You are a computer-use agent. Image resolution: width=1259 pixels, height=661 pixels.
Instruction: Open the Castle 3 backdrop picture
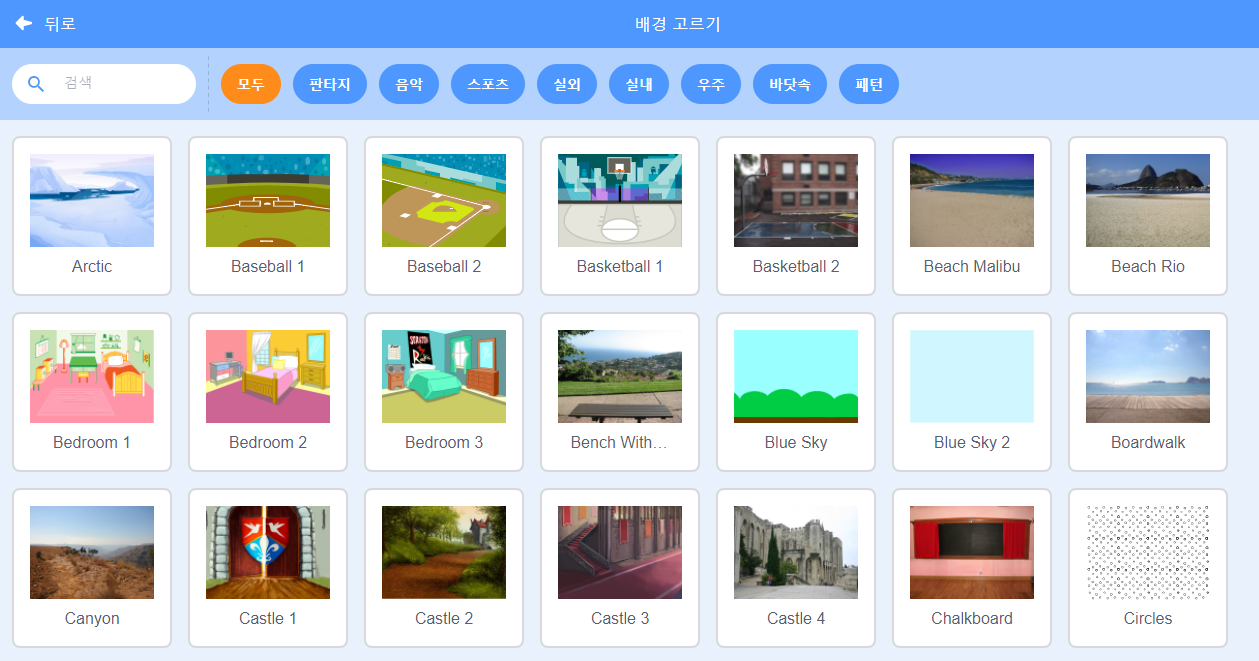[620, 552]
